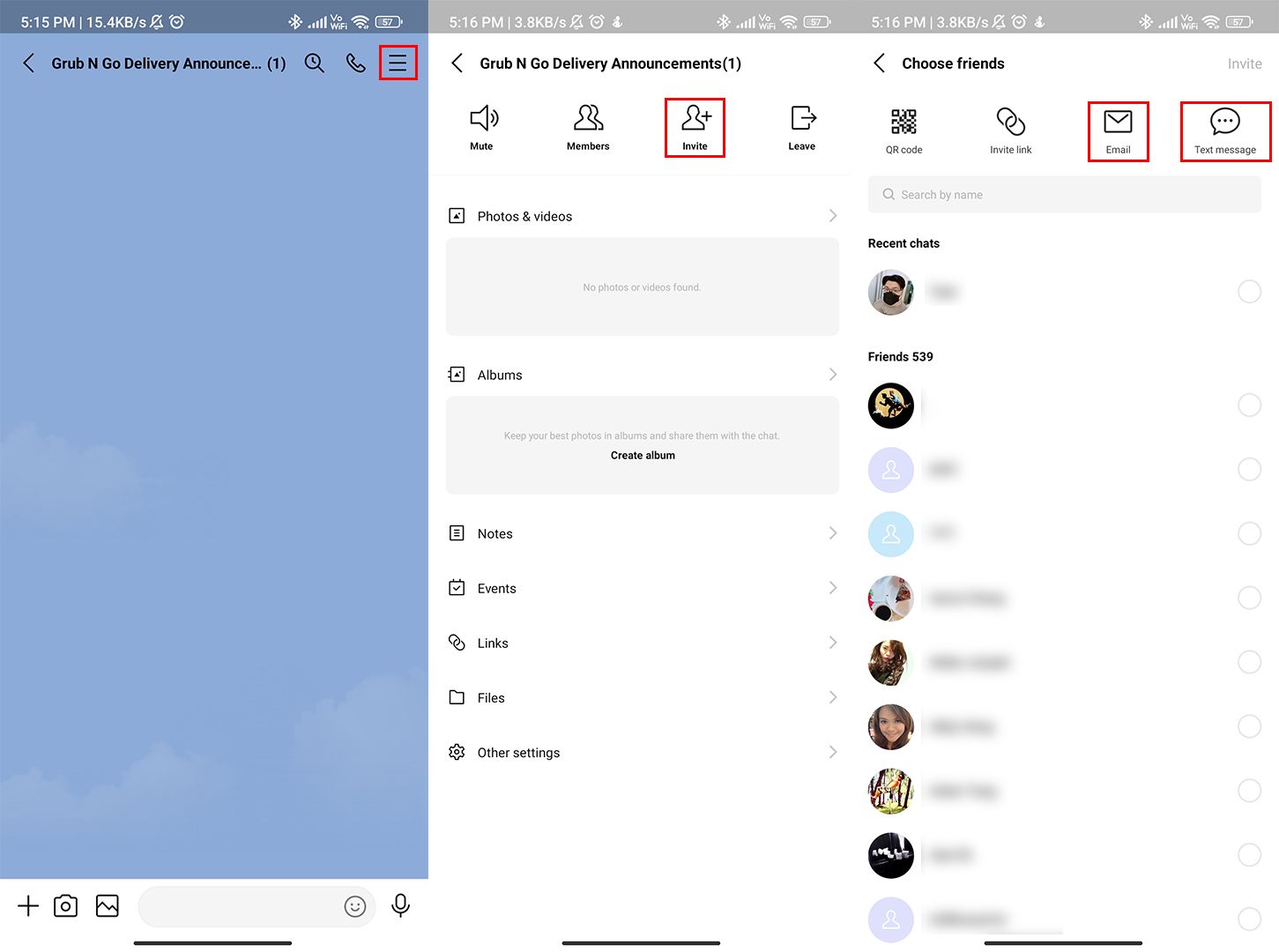
Task: Tap the Grub N Go Delivery Announce chat title
Action: click(168, 63)
